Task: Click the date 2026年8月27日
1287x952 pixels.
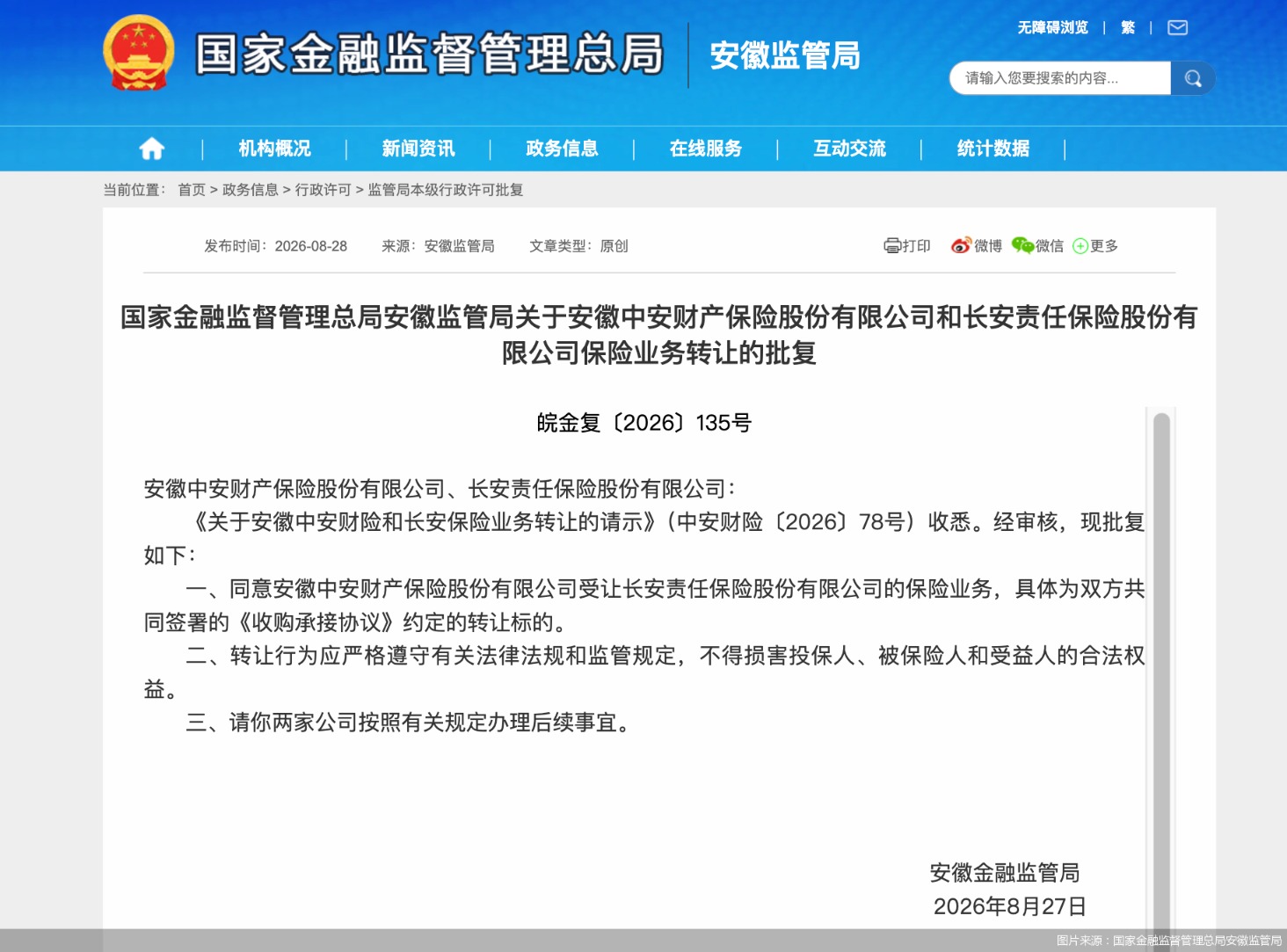Action: pos(1010,906)
